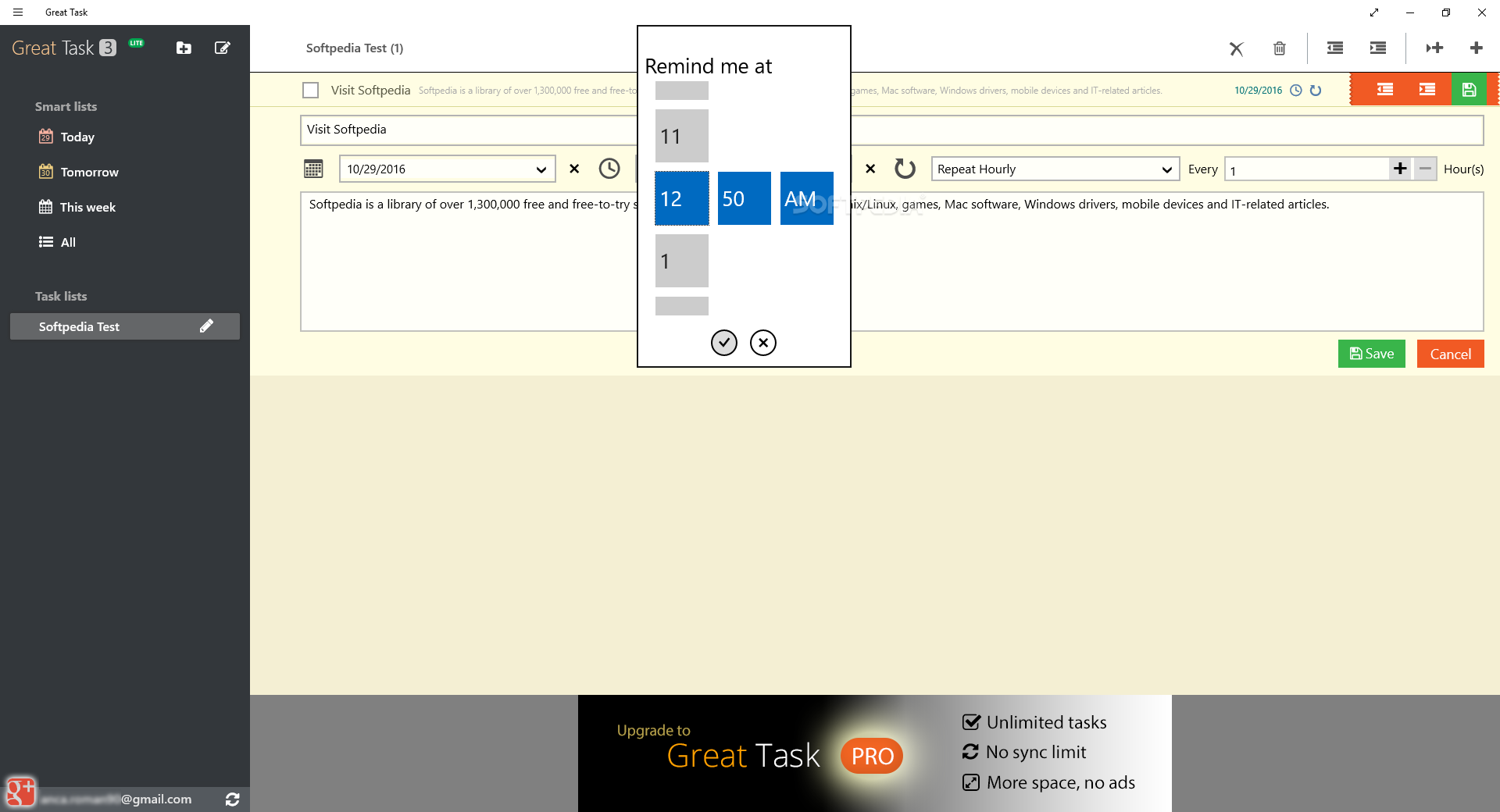
Task: Click the insert subtask arrow-plus icon
Action: [x=1434, y=48]
